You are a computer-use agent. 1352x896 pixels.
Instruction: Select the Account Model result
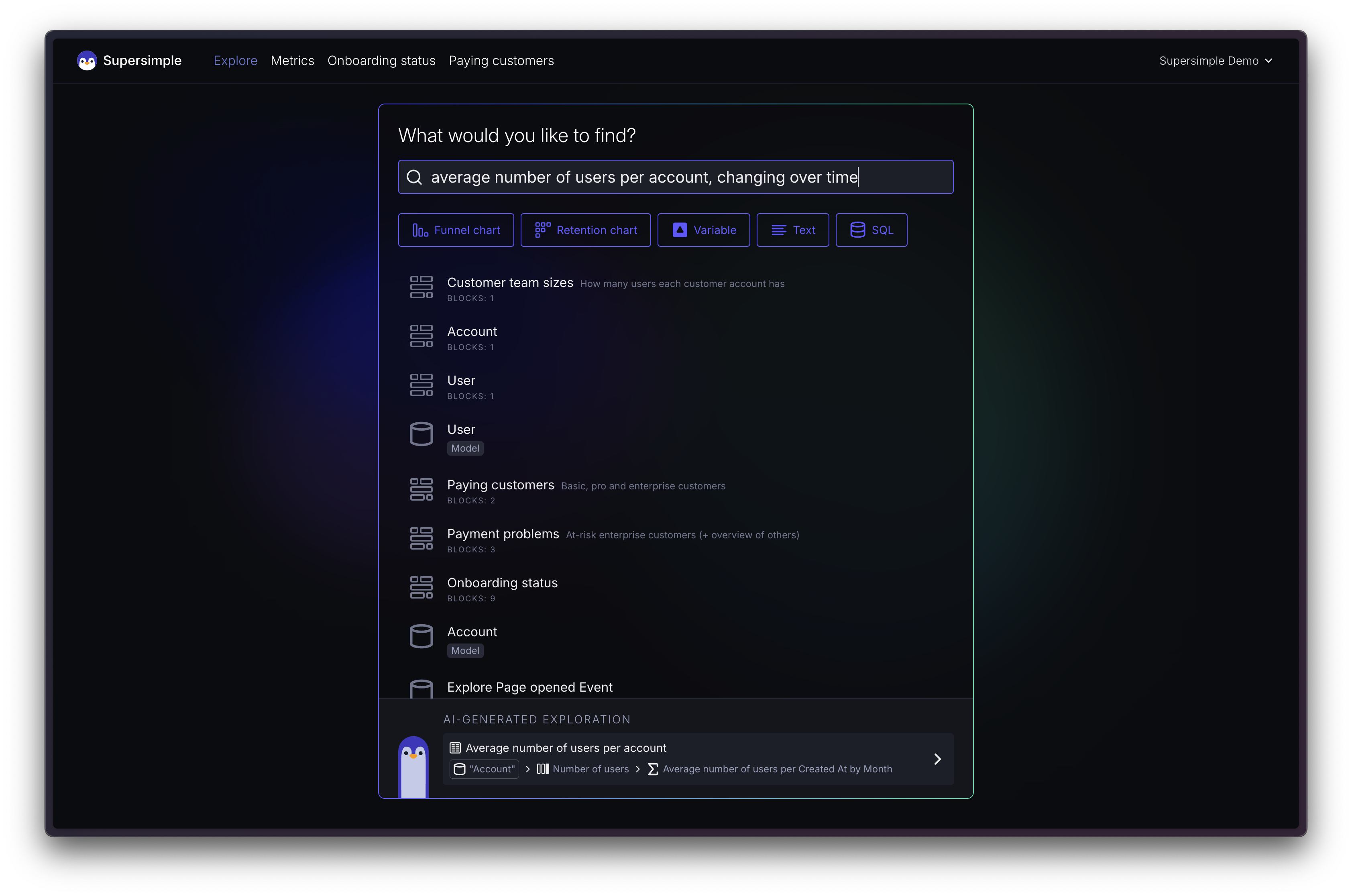pos(472,632)
